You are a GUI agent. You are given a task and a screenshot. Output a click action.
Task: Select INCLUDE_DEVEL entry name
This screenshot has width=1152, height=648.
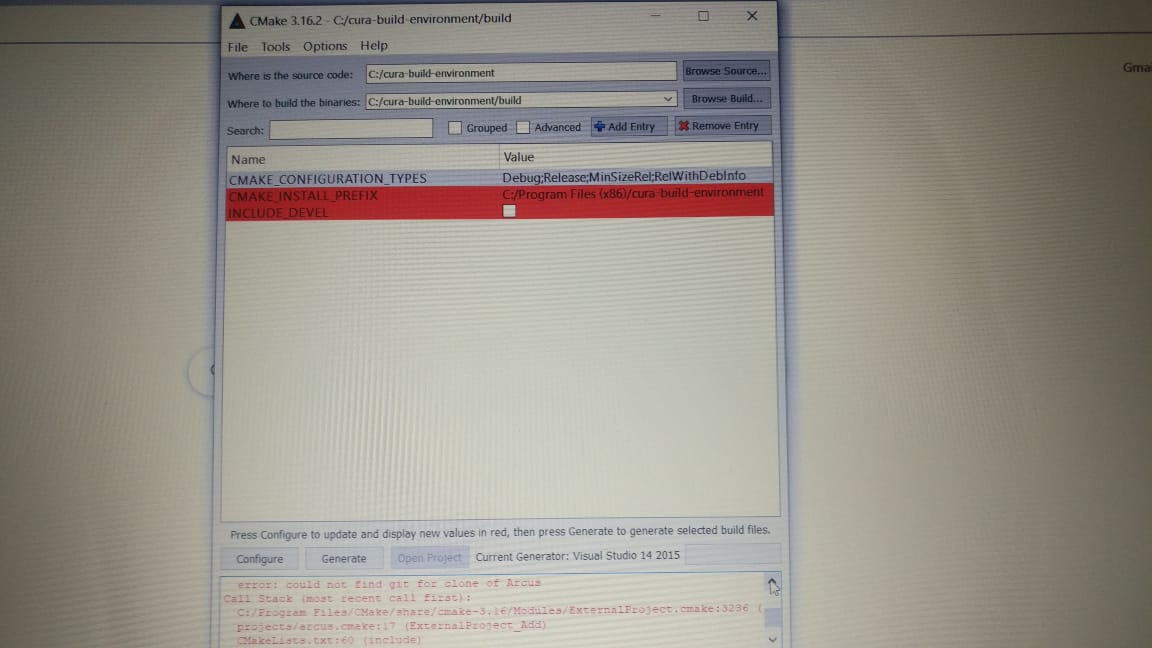point(278,213)
